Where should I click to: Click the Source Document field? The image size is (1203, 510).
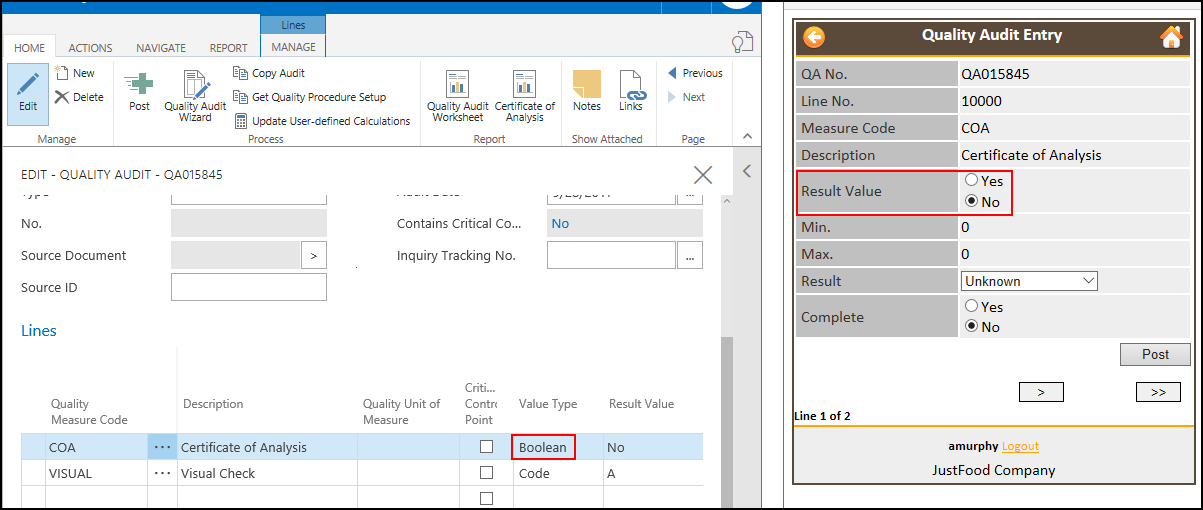236,255
